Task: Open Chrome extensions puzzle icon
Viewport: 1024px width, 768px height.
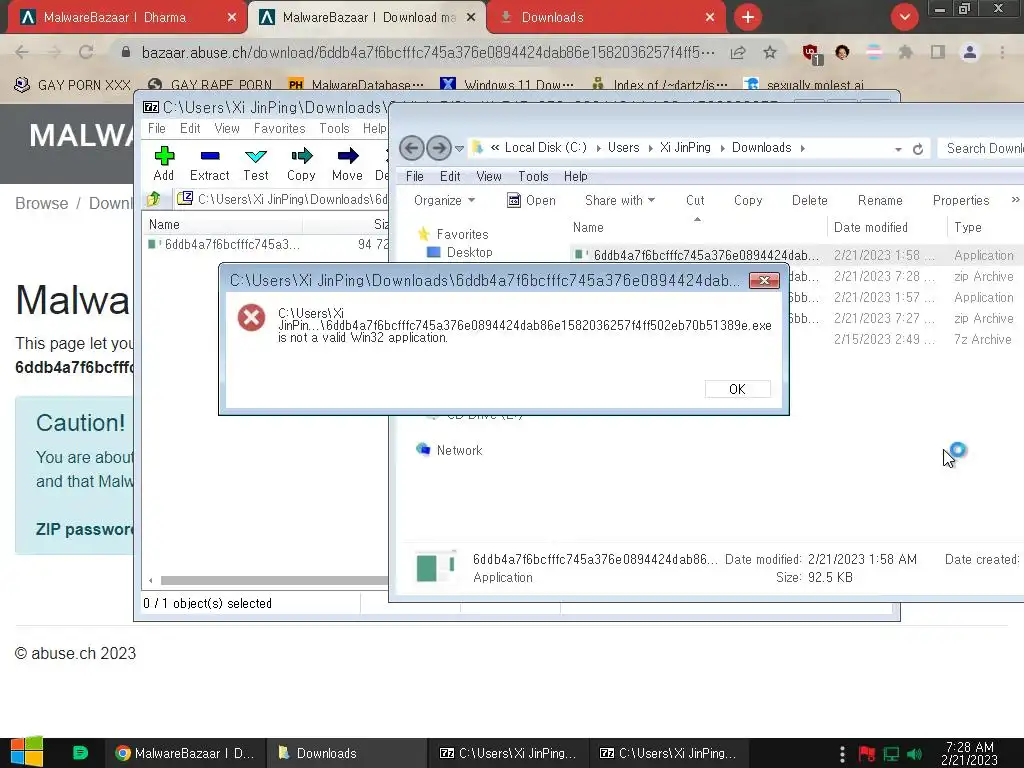Action: click(x=905, y=52)
